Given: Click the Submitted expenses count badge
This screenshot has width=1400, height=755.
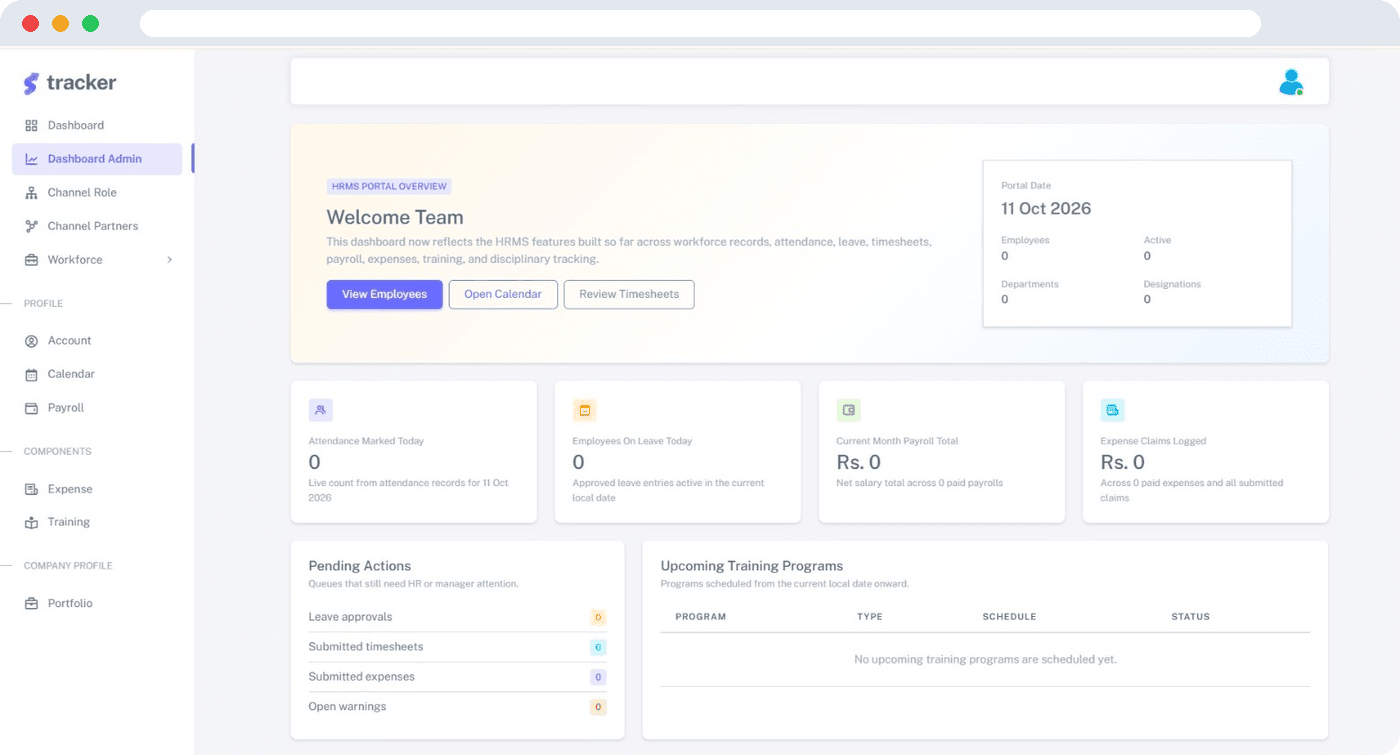Looking at the screenshot, I should [x=598, y=677].
